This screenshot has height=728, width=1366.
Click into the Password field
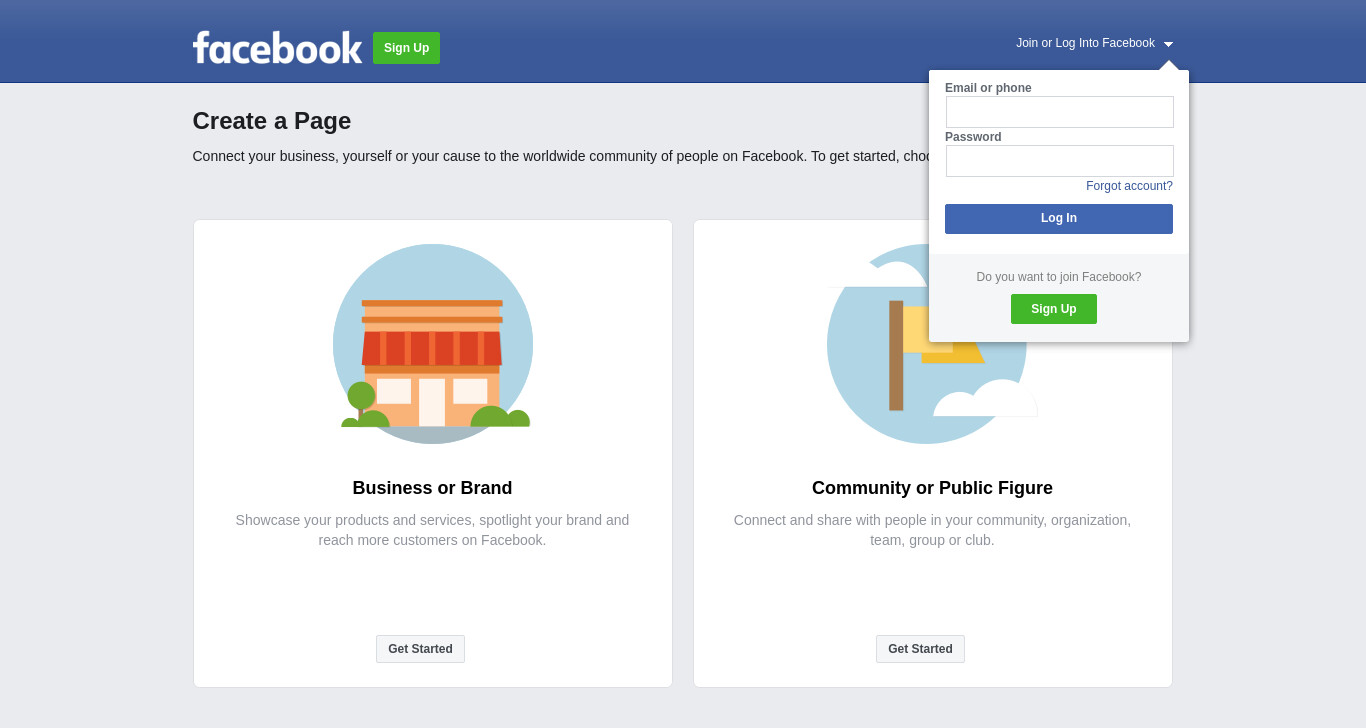point(1060,161)
